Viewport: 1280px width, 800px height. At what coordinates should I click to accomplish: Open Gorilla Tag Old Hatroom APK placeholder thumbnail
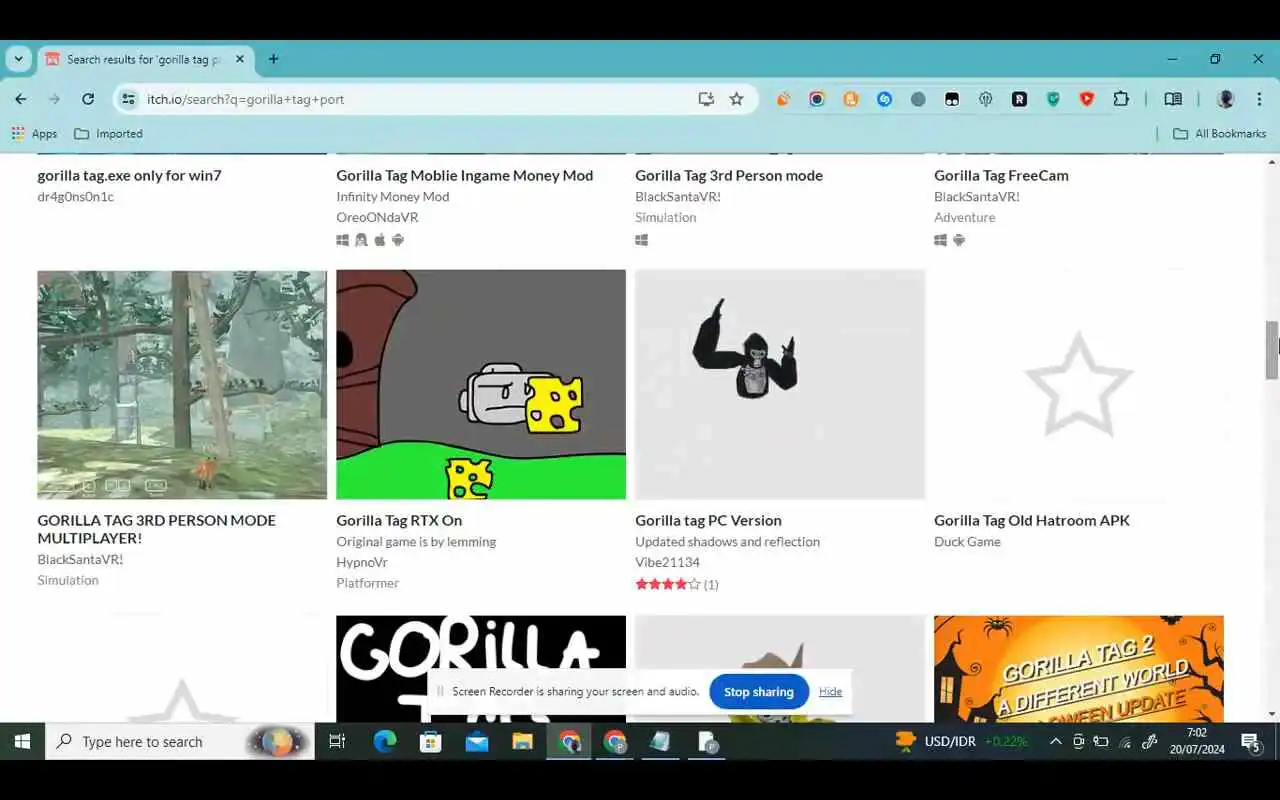pyautogui.click(x=1079, y=384)
